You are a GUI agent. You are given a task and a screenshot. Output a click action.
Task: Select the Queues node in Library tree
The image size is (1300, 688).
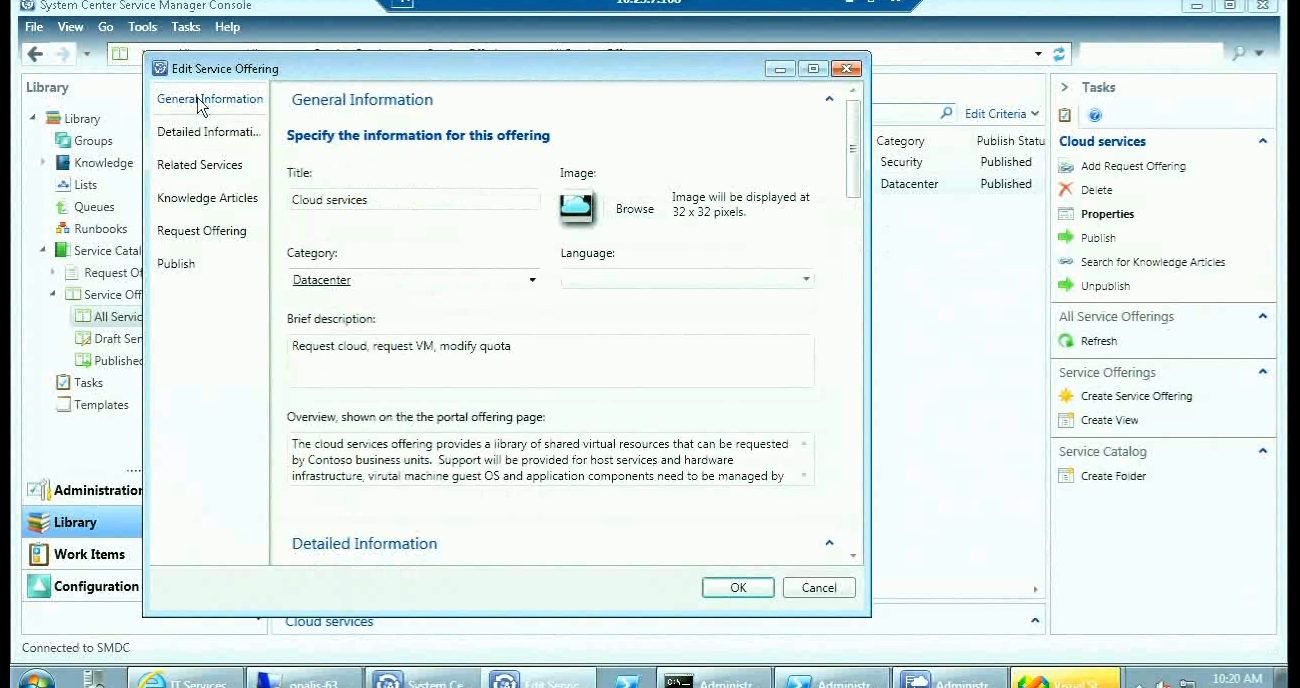tap(94, 207)
